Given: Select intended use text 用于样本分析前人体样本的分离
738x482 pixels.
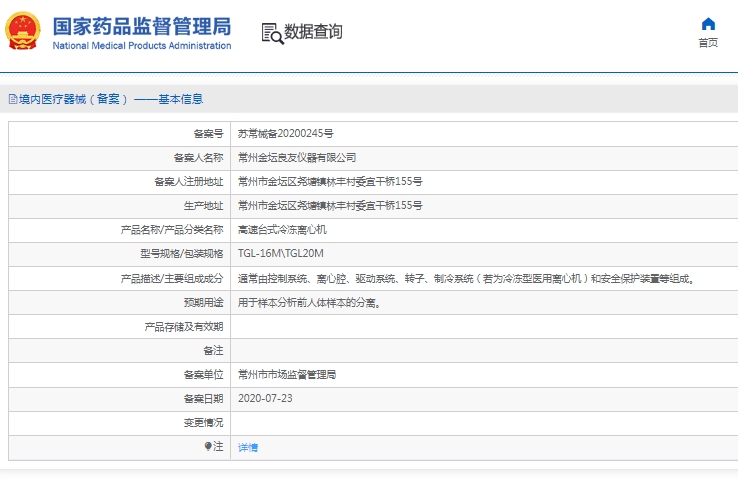Looking at the screenshot, I should coord(309,303).
